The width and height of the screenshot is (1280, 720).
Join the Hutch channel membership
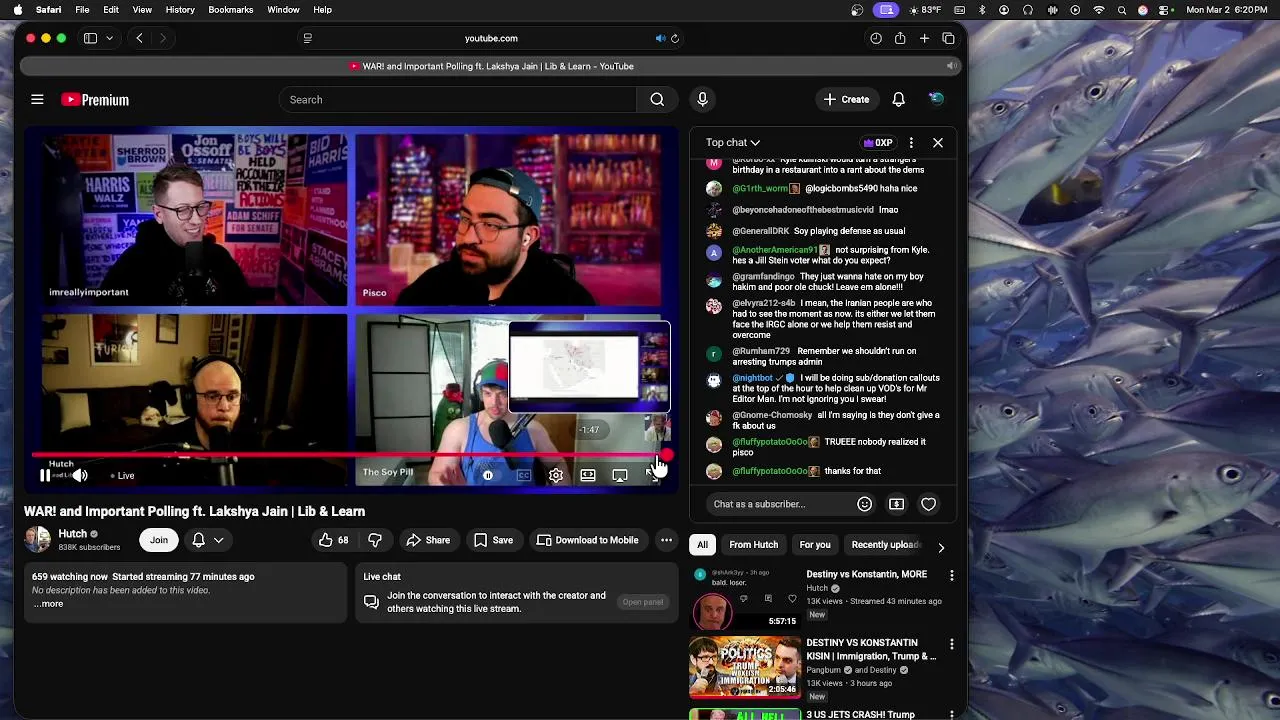[x=159, y=540]
